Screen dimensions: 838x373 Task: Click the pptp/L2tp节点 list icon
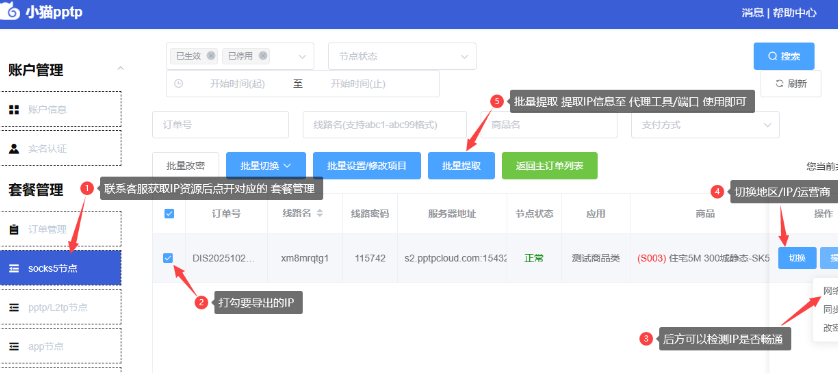14,308
